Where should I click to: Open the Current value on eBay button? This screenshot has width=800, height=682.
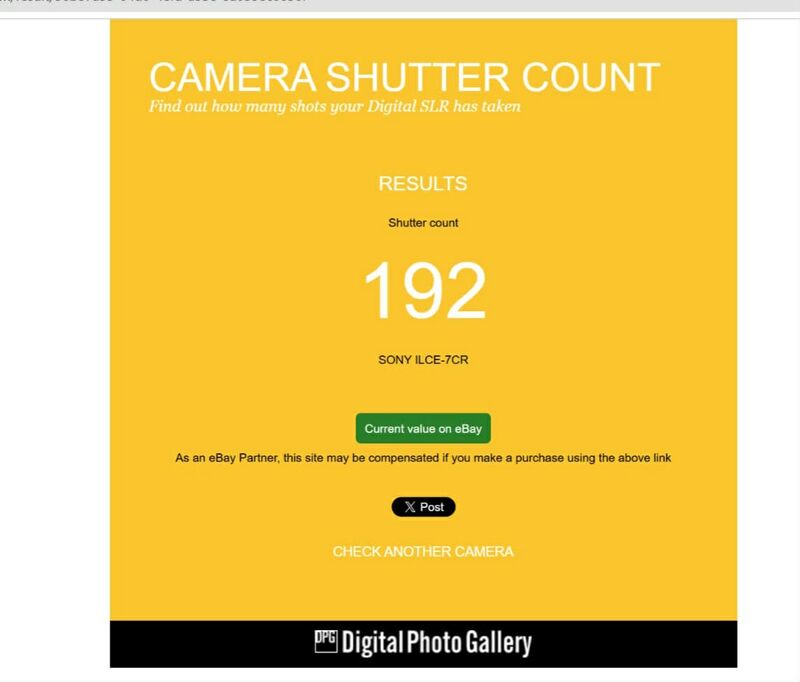[423, 428]
